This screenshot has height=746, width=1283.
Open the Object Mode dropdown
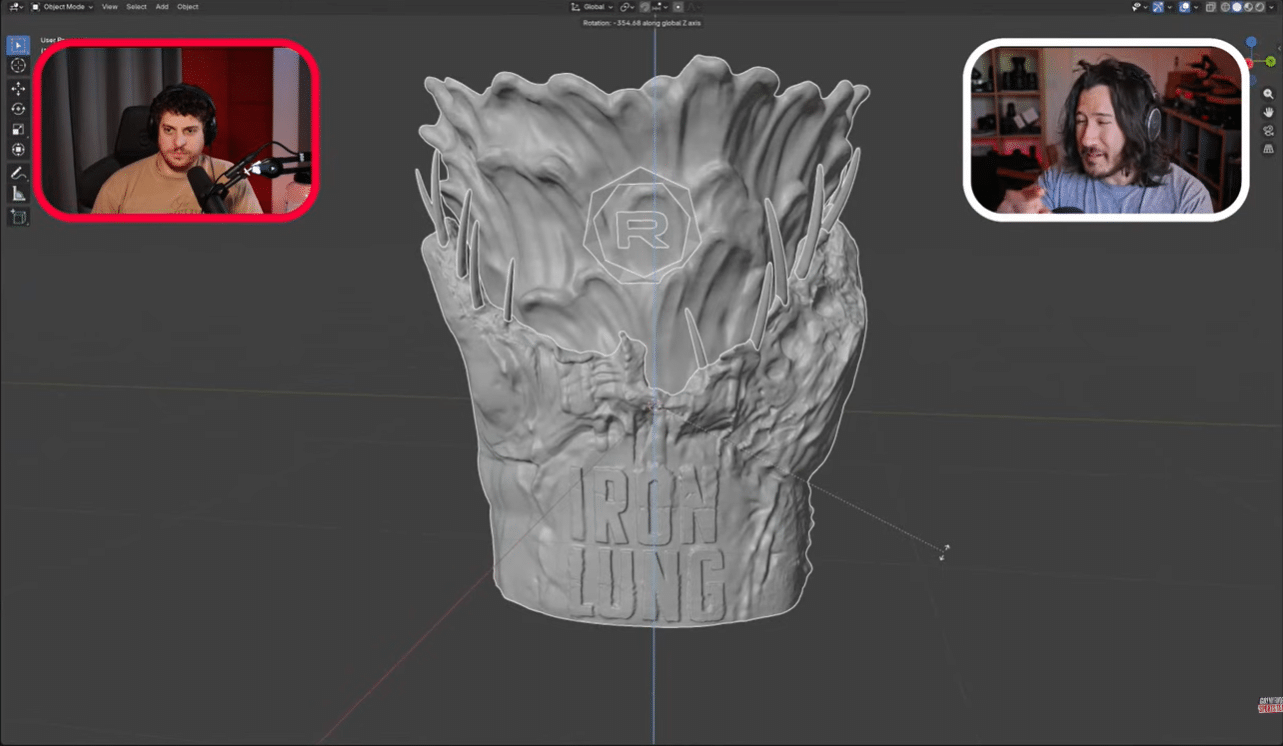[x=63, y=7]
